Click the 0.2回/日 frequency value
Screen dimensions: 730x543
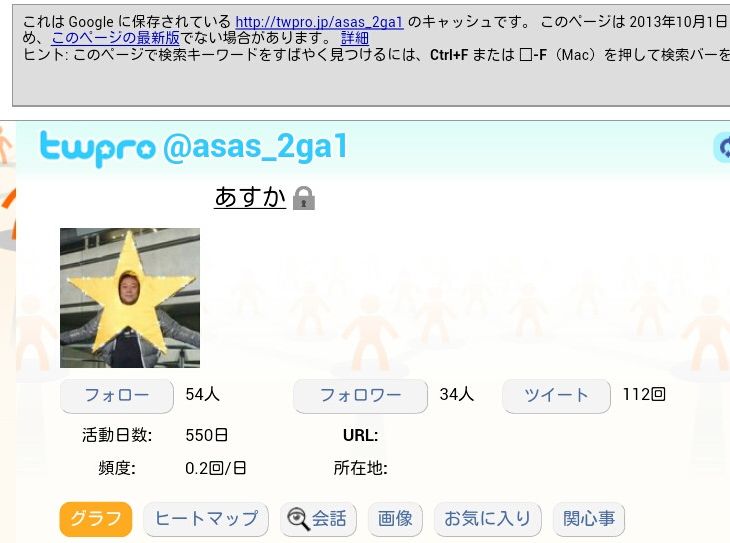point(216,468)
